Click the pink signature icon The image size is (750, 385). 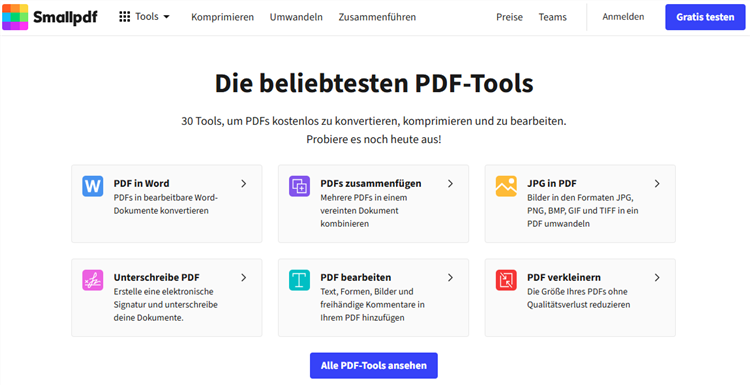[93, 280]
